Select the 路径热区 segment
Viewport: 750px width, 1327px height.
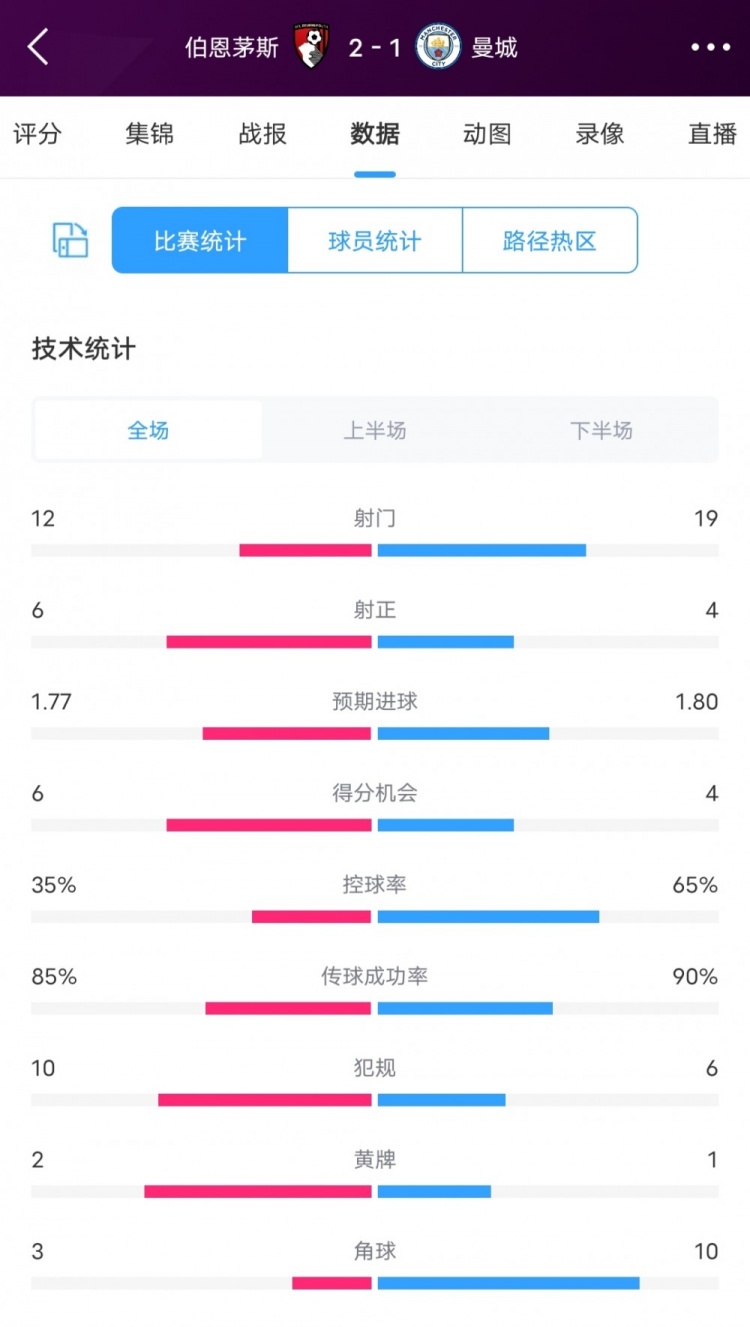coord(550,240)
